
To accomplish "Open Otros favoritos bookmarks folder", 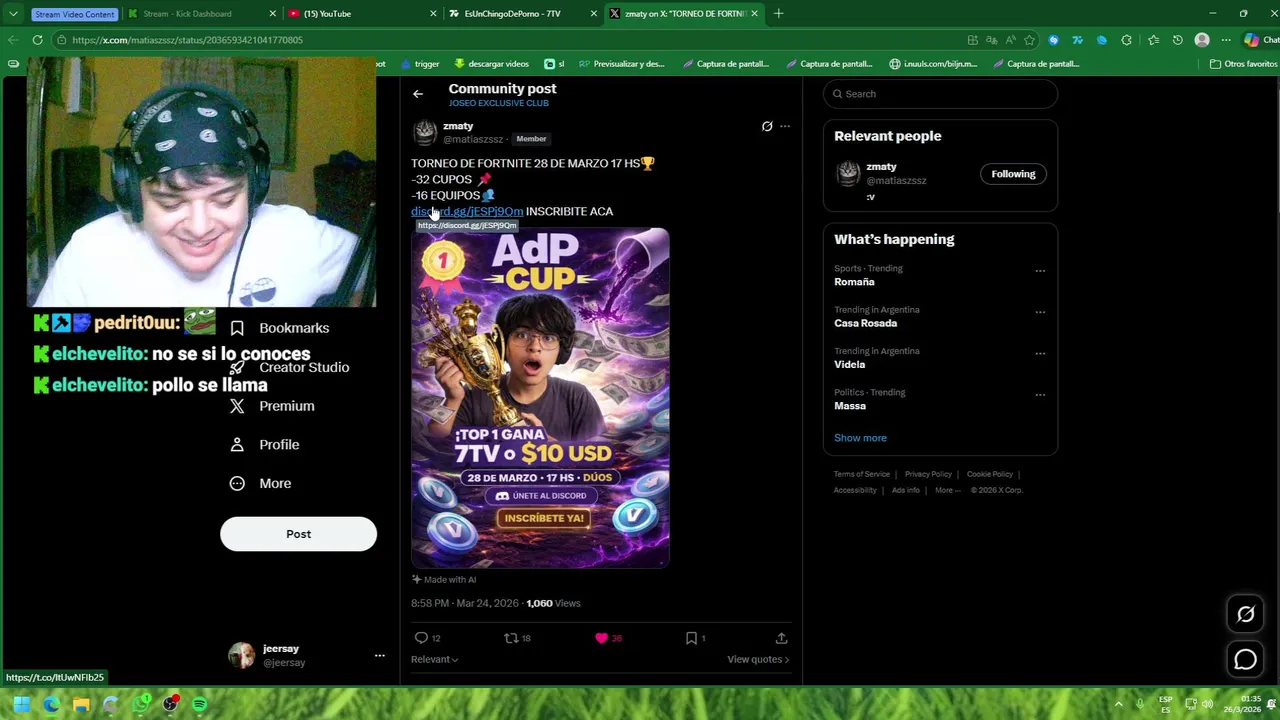I will (1243, 64).
